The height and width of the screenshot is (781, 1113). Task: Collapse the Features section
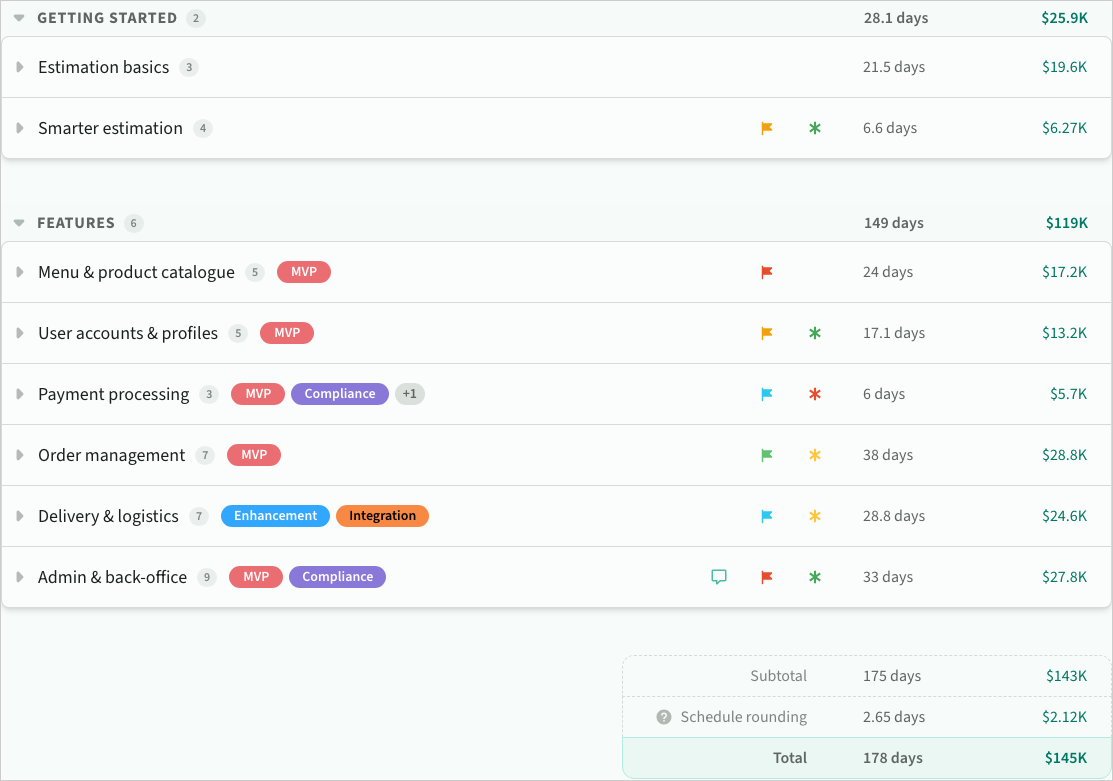tap(19, 223)
